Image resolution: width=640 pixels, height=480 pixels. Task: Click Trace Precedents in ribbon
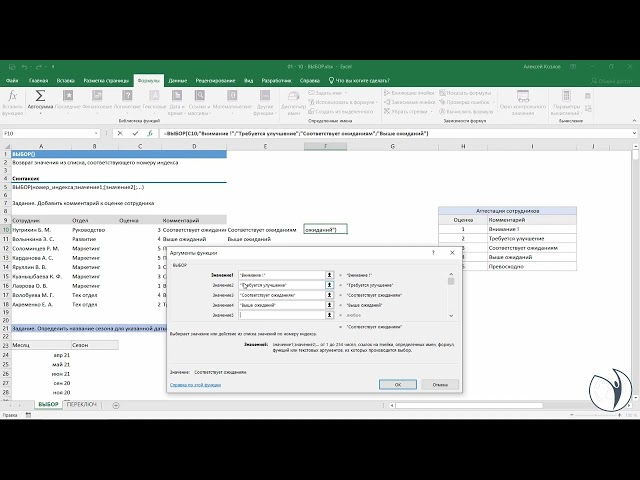pos(409,93)
